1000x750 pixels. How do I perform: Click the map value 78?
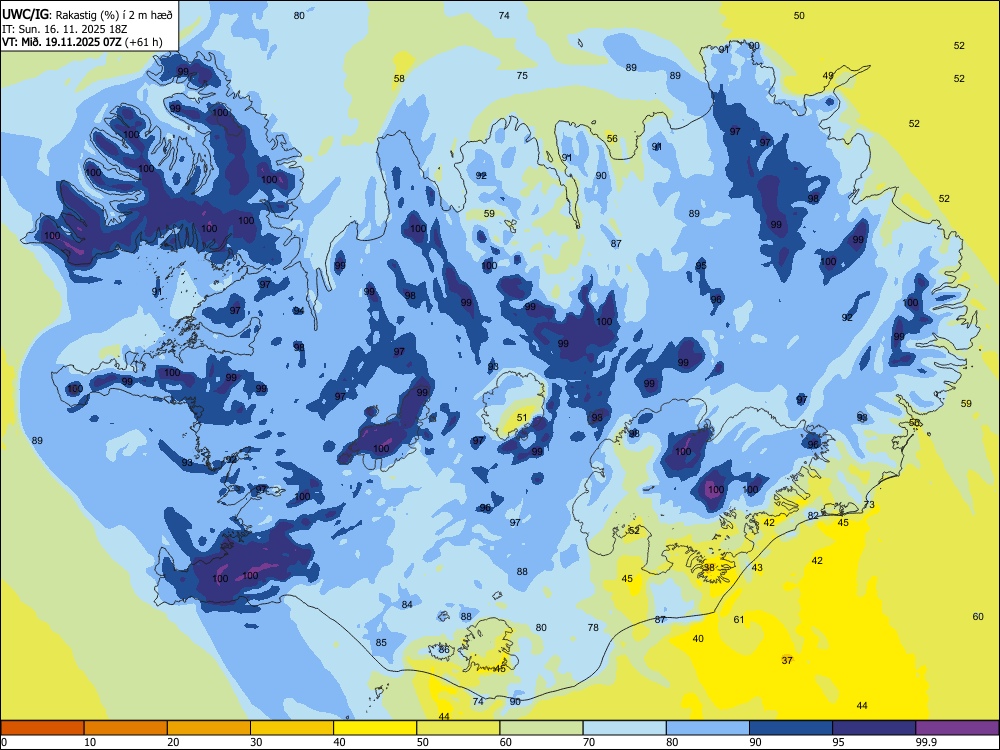tap(593, 627)
